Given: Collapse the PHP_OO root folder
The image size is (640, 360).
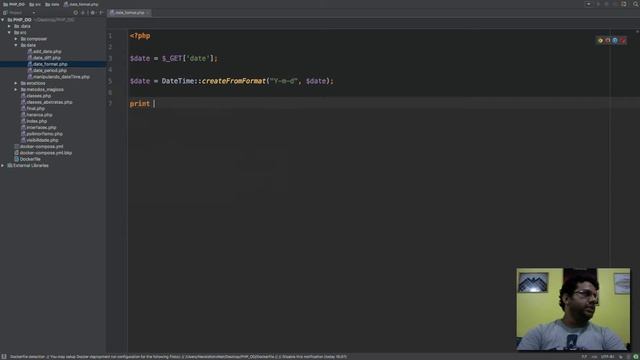Looking at the screenshot, I should 3,20.
